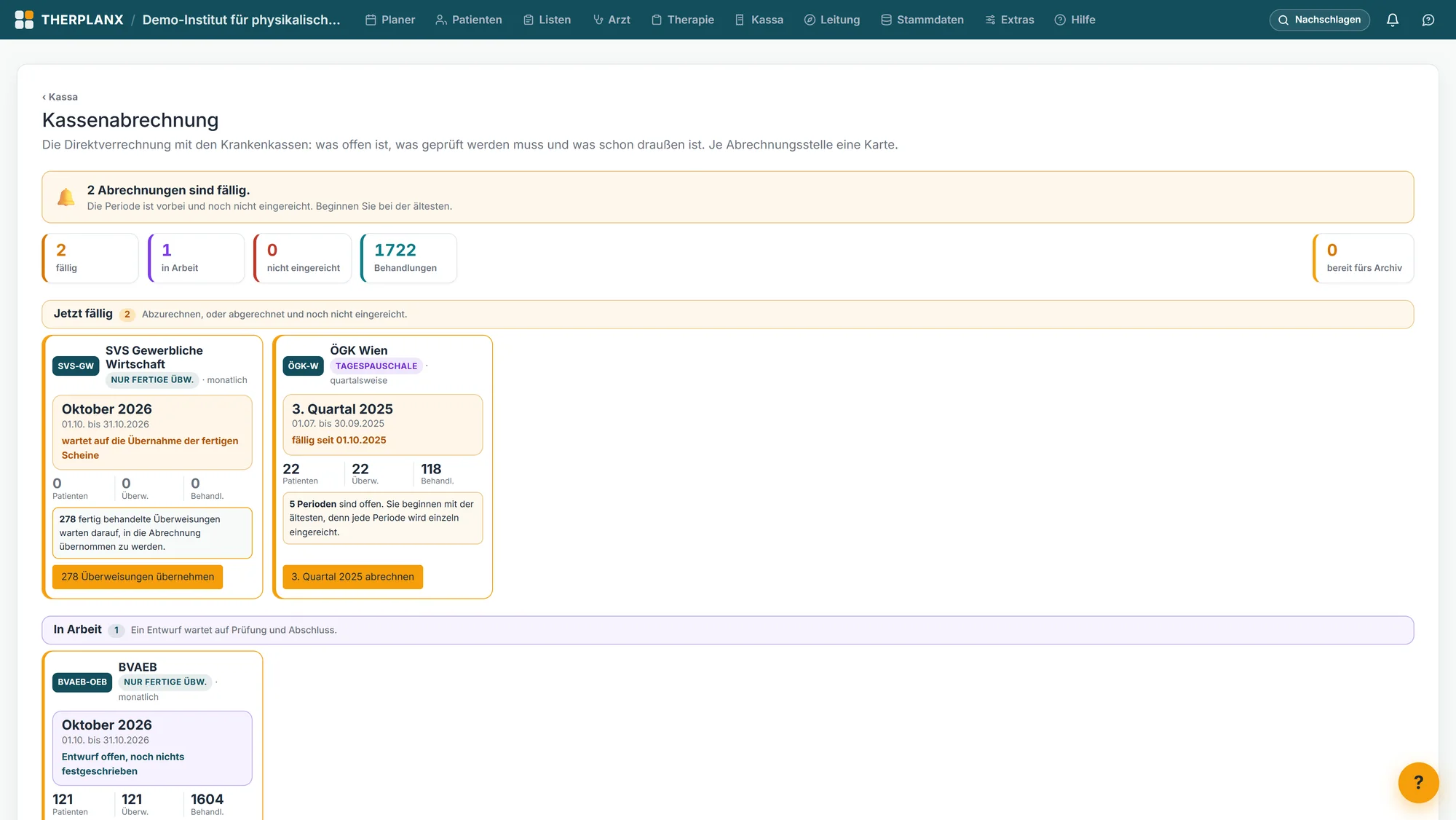Open the Planer menu
Image resolution: width=1456 pixels, height=820 pixels.
390,20
